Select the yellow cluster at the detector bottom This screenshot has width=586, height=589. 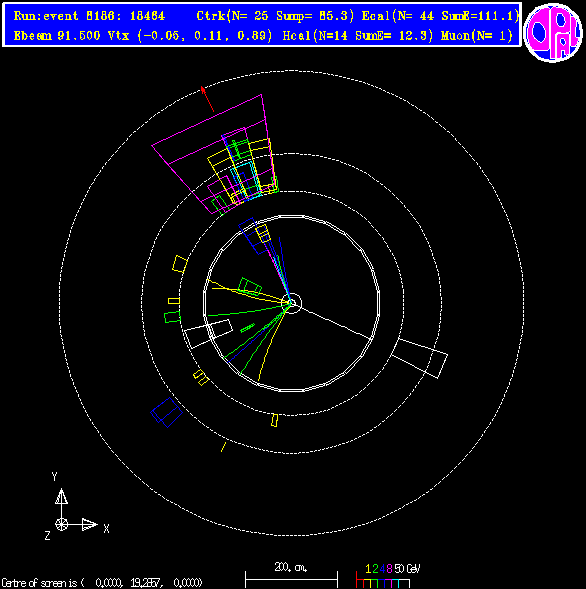click(x=275, y=420)
